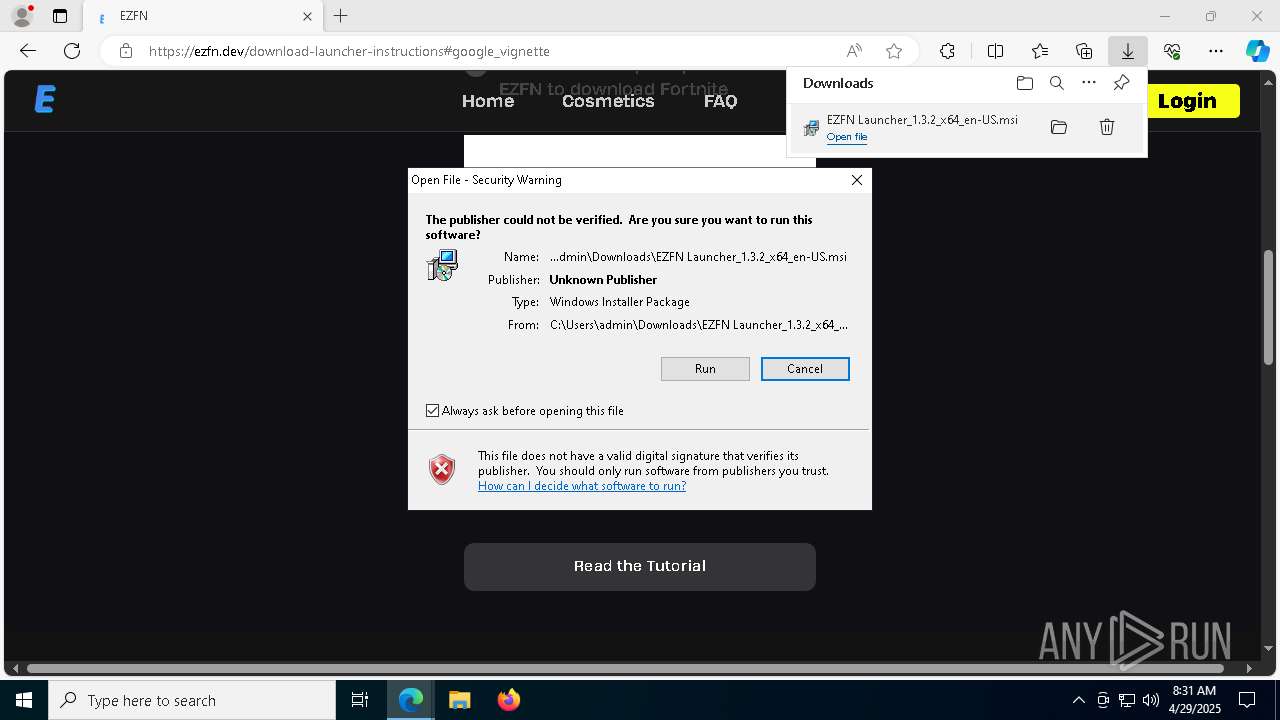Image resolution: width=1280 pixels, height=720 pixels.
Task: Click the Edge profile avatar icon
Action: [x=22, y=16]
